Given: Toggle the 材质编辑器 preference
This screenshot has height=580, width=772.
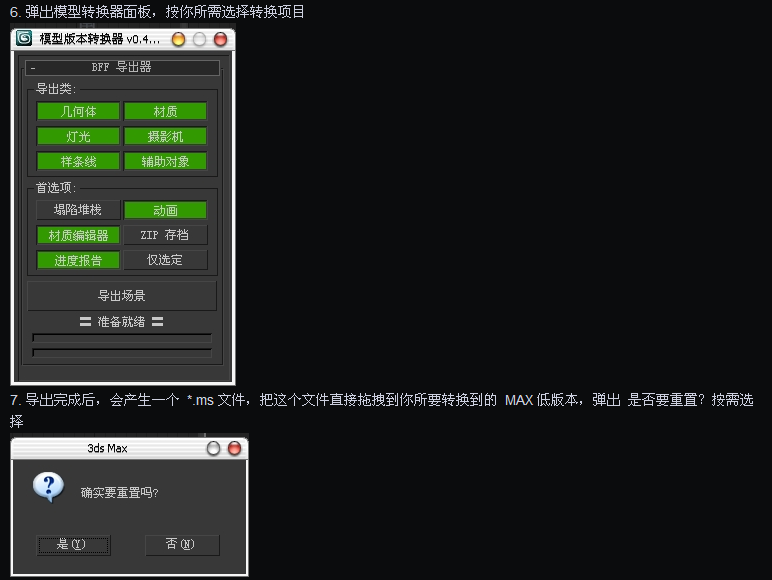Looking at the screenshot, I should point(78,235).
